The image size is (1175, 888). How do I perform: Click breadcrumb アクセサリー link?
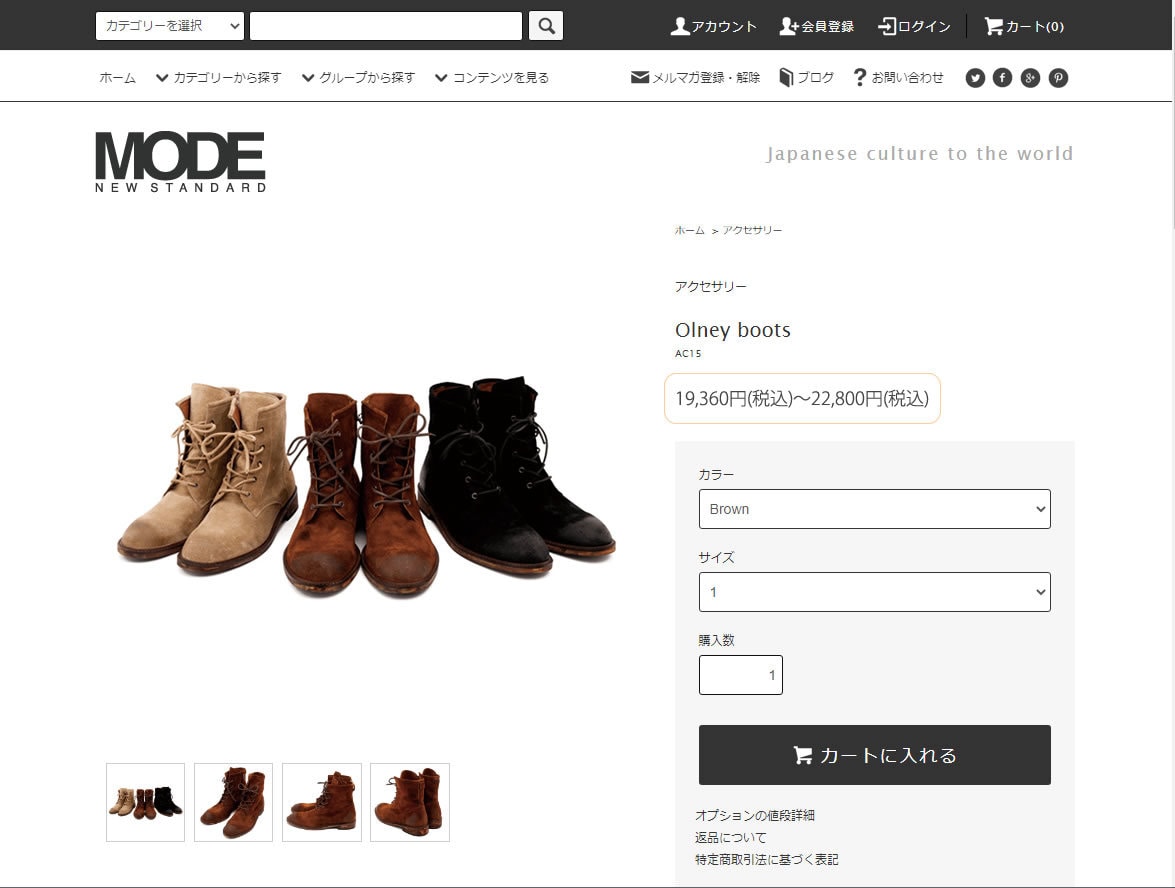point(752,230)
